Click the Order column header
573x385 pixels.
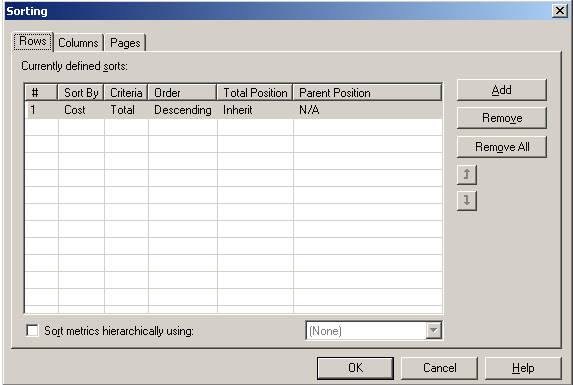click(x=182, y=92)
